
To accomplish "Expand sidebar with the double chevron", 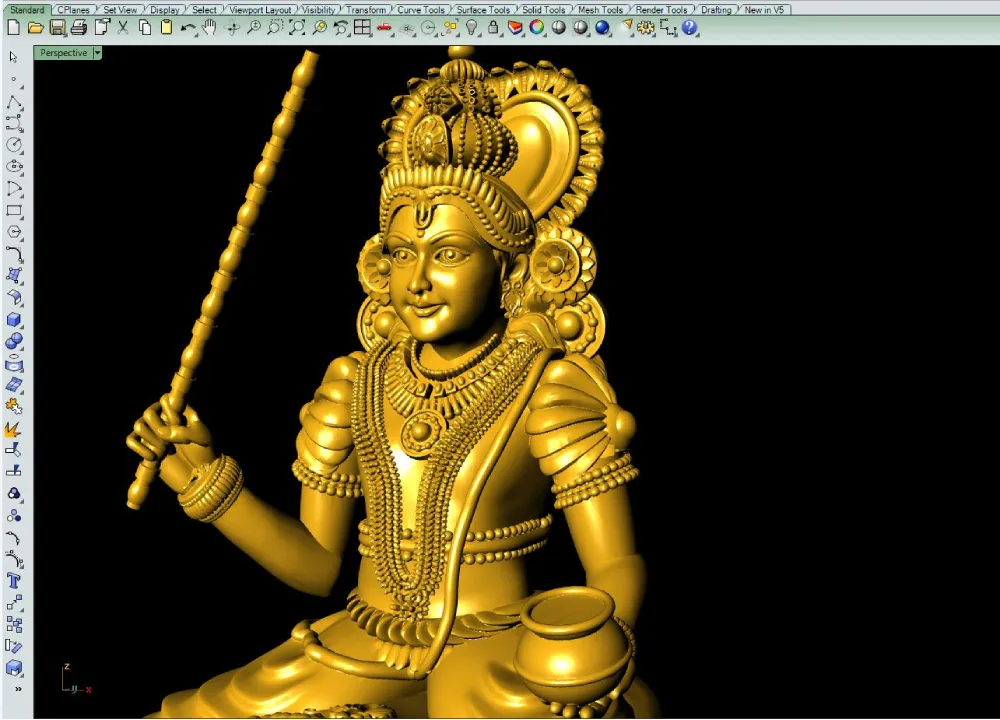I will (18, 689).
